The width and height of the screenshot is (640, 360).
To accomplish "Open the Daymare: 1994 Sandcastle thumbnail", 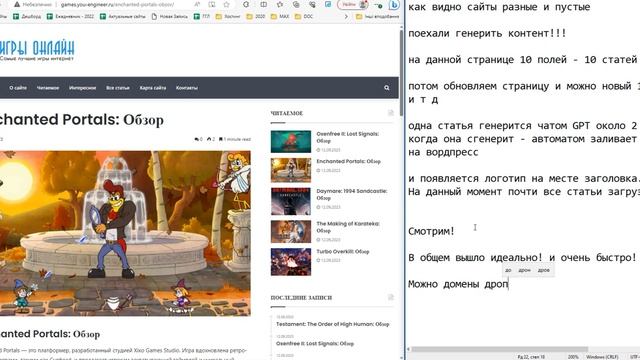I will 291,201.
